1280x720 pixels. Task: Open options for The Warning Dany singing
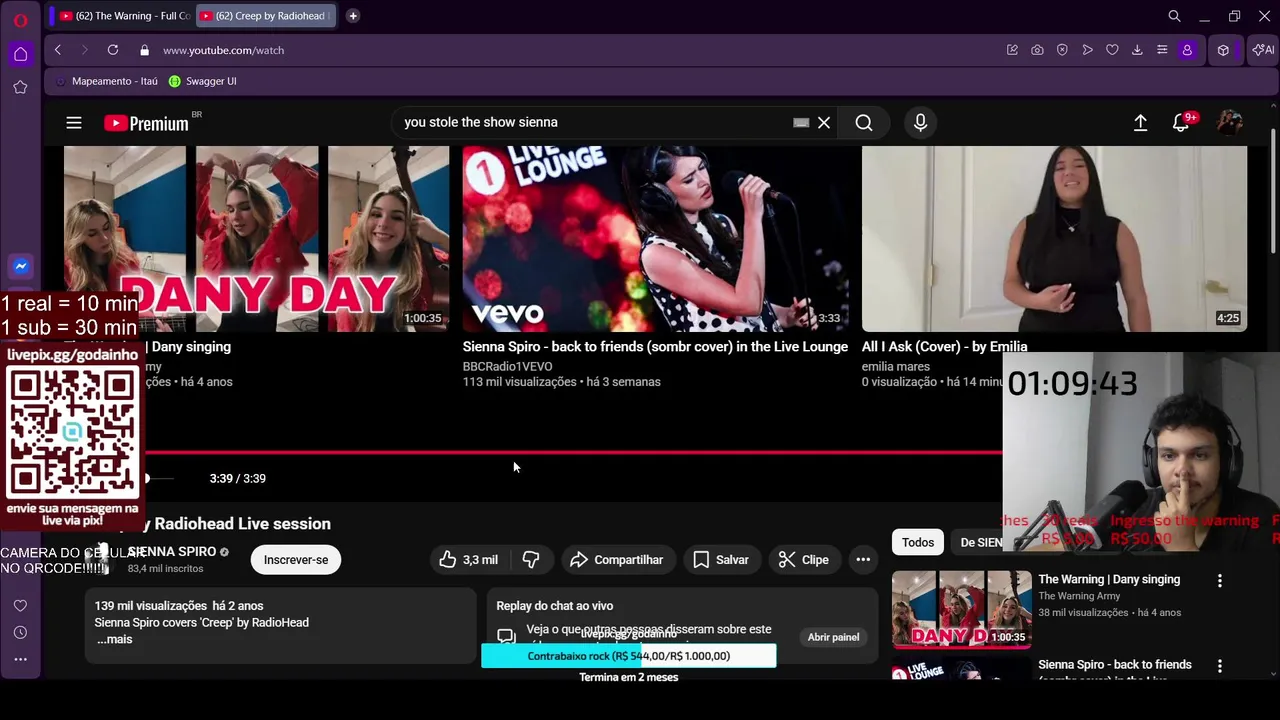coord(1219,581)
